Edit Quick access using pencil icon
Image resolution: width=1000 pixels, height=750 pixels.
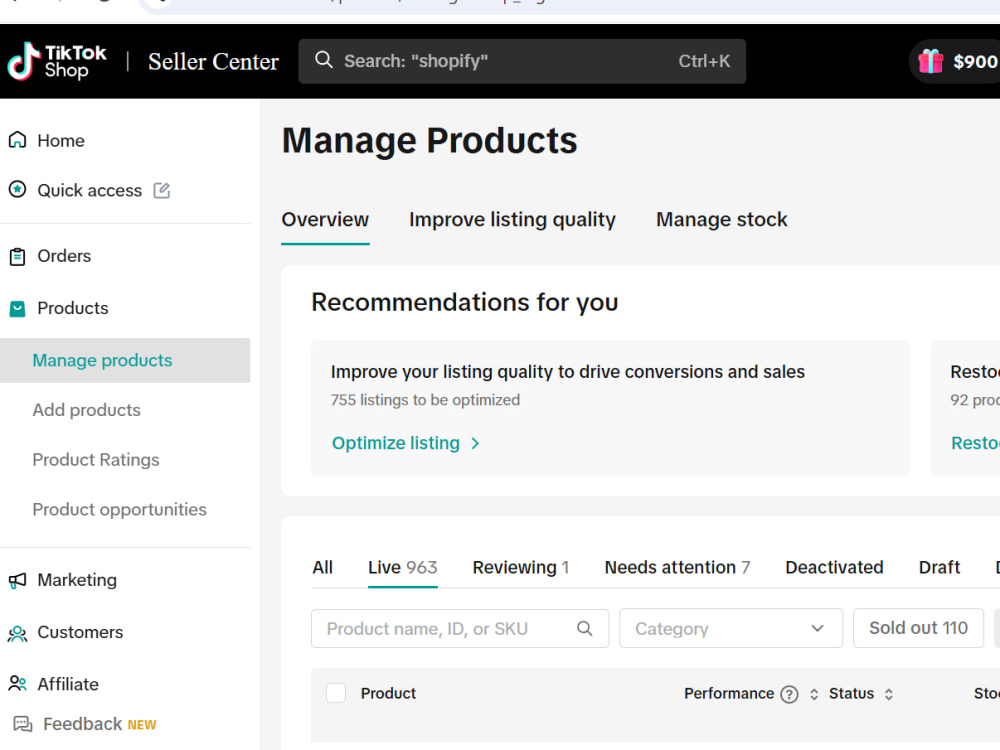[x=161, y=190]
